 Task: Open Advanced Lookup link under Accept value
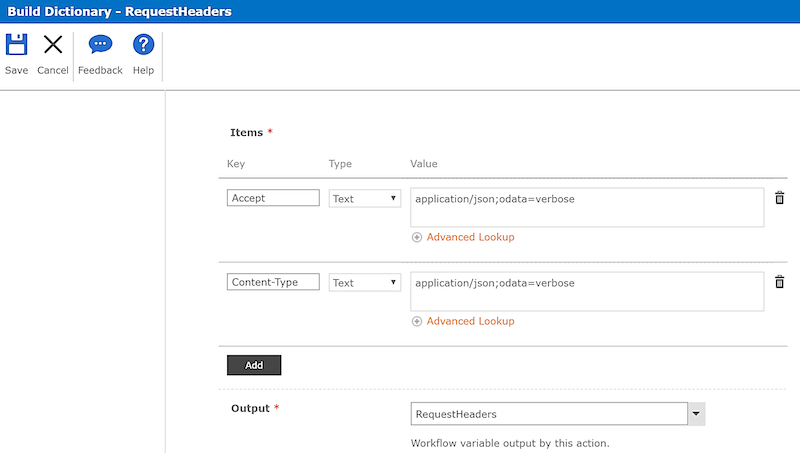470,237
